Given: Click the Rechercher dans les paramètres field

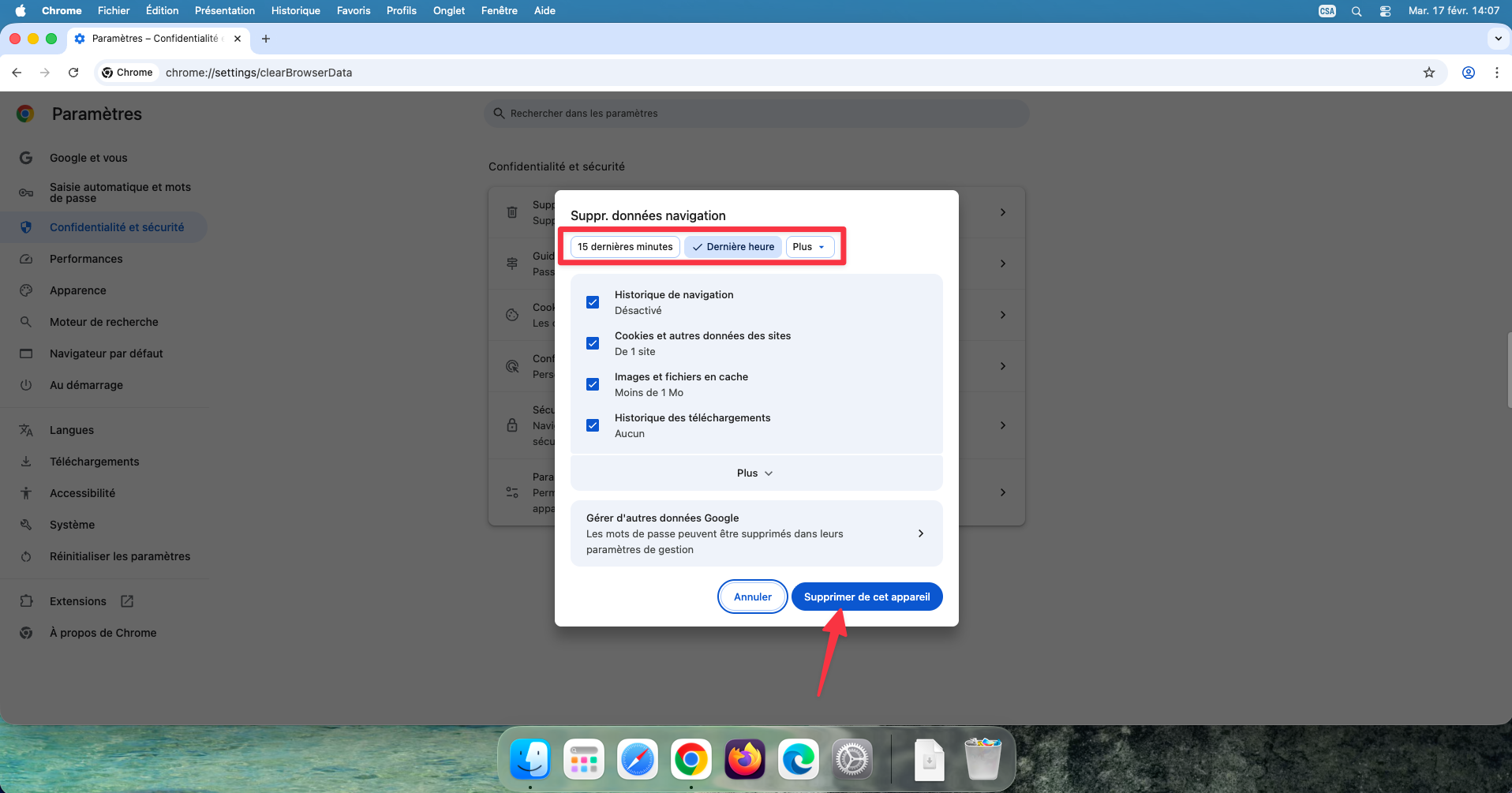Looking at the screenshot, I should pos(756,114).
